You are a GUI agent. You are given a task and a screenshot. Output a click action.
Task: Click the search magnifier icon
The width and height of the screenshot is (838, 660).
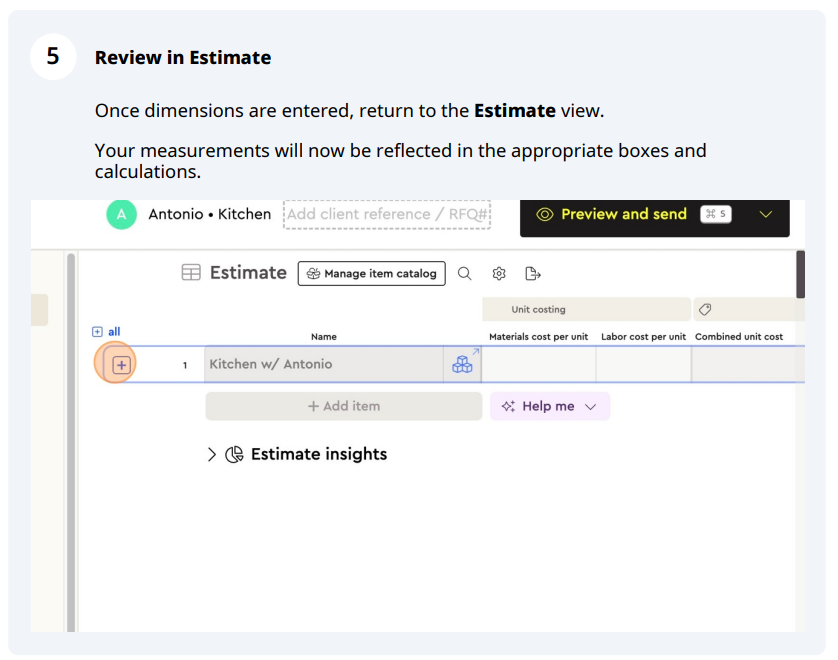coord(464,274)
